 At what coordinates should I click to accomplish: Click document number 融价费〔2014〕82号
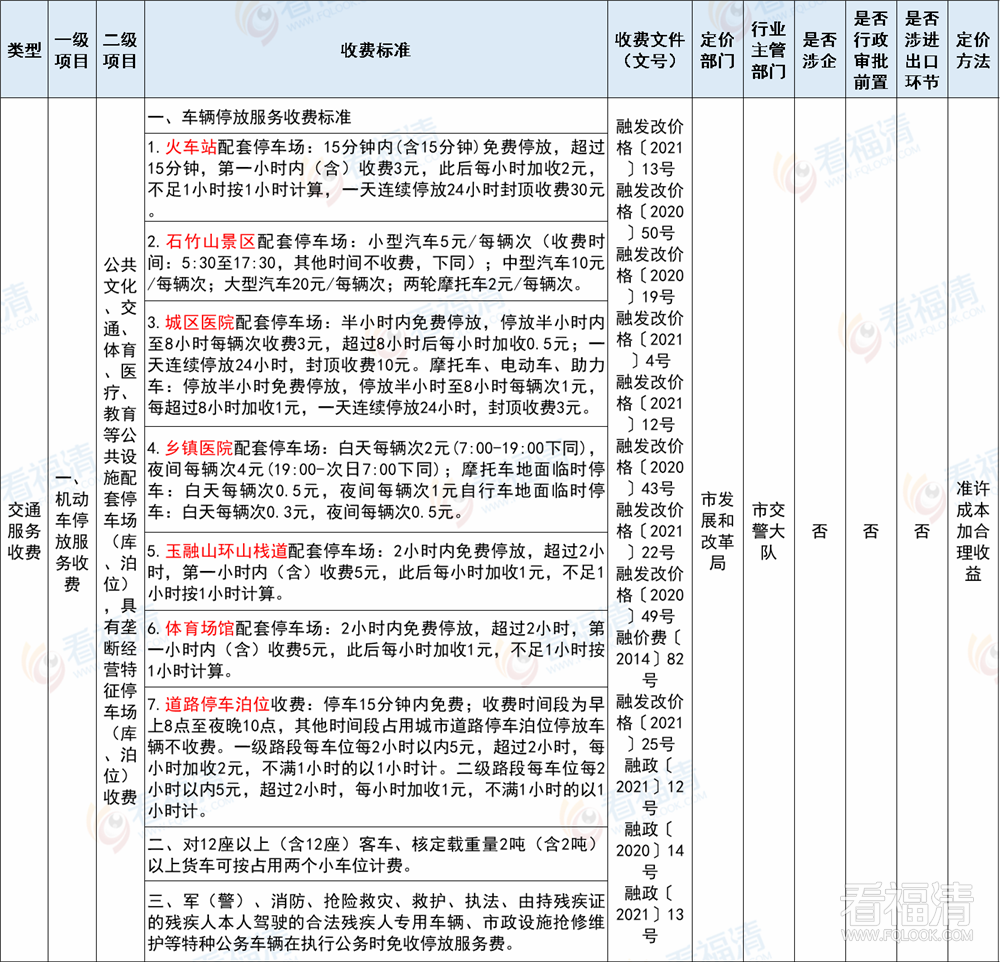click(650, 658)
